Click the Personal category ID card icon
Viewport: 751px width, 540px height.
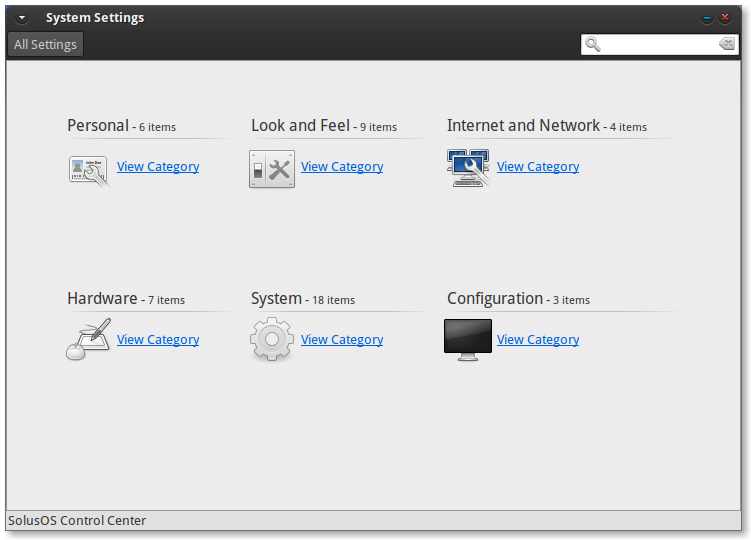click(89, 169)
